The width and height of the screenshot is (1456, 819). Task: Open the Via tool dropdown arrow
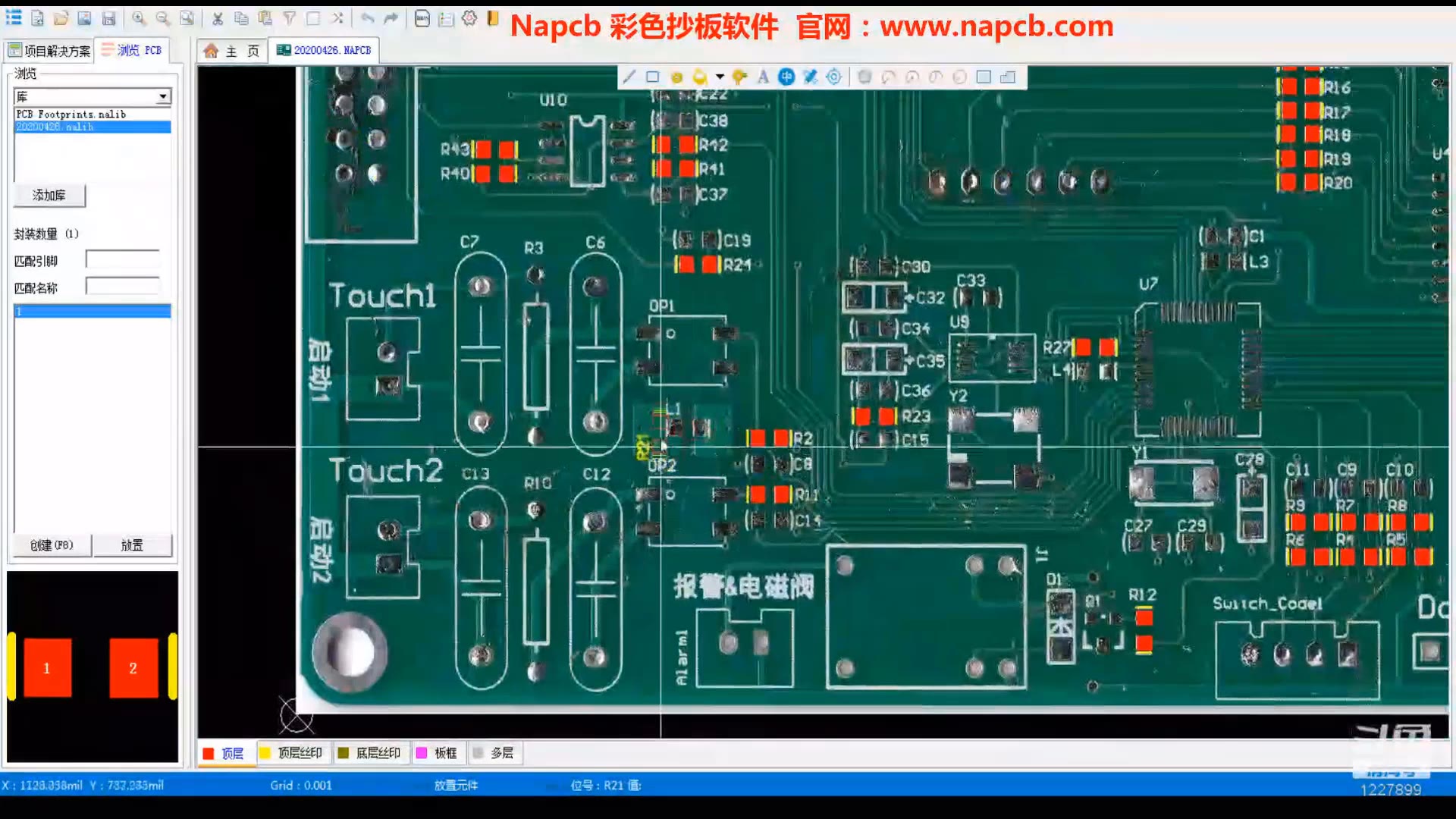pyautogui.click(x=719, y=77)
